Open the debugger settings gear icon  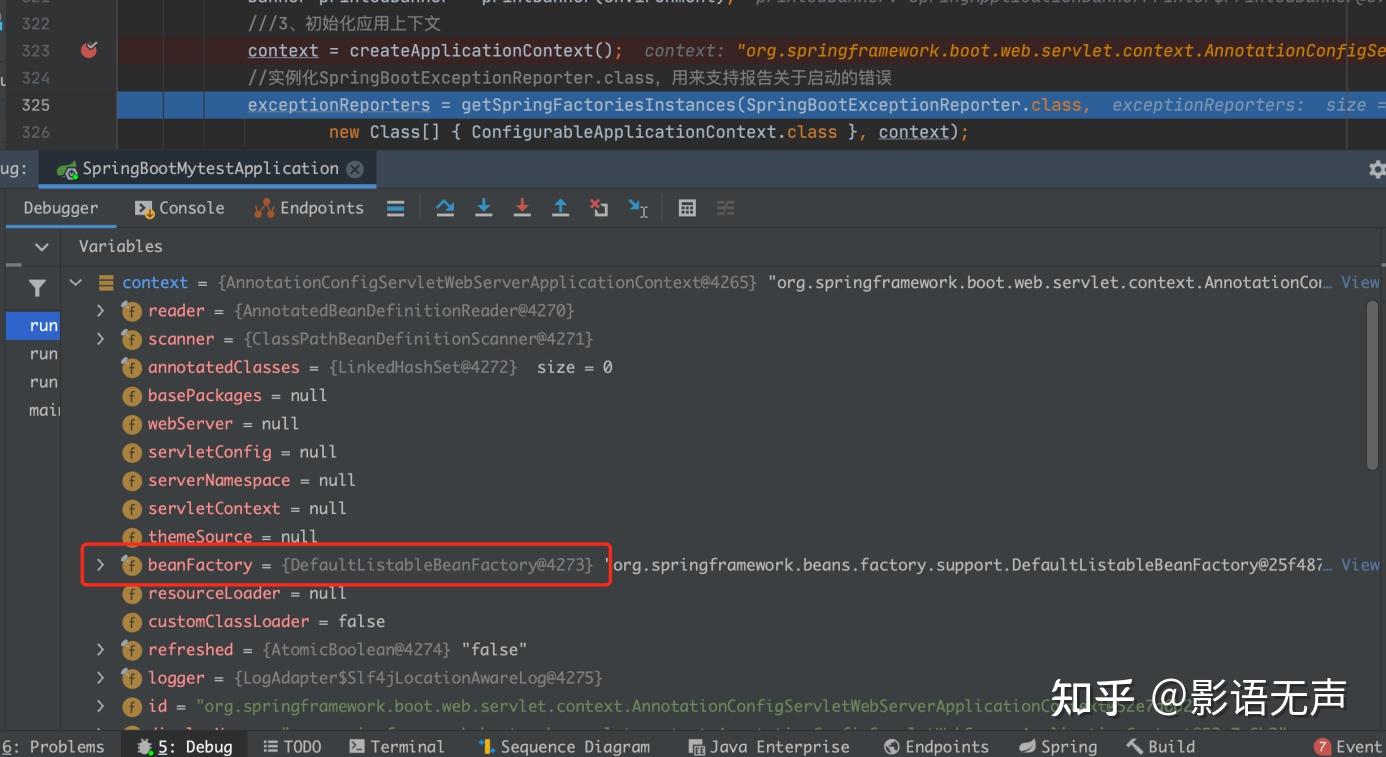point(1375,169)
